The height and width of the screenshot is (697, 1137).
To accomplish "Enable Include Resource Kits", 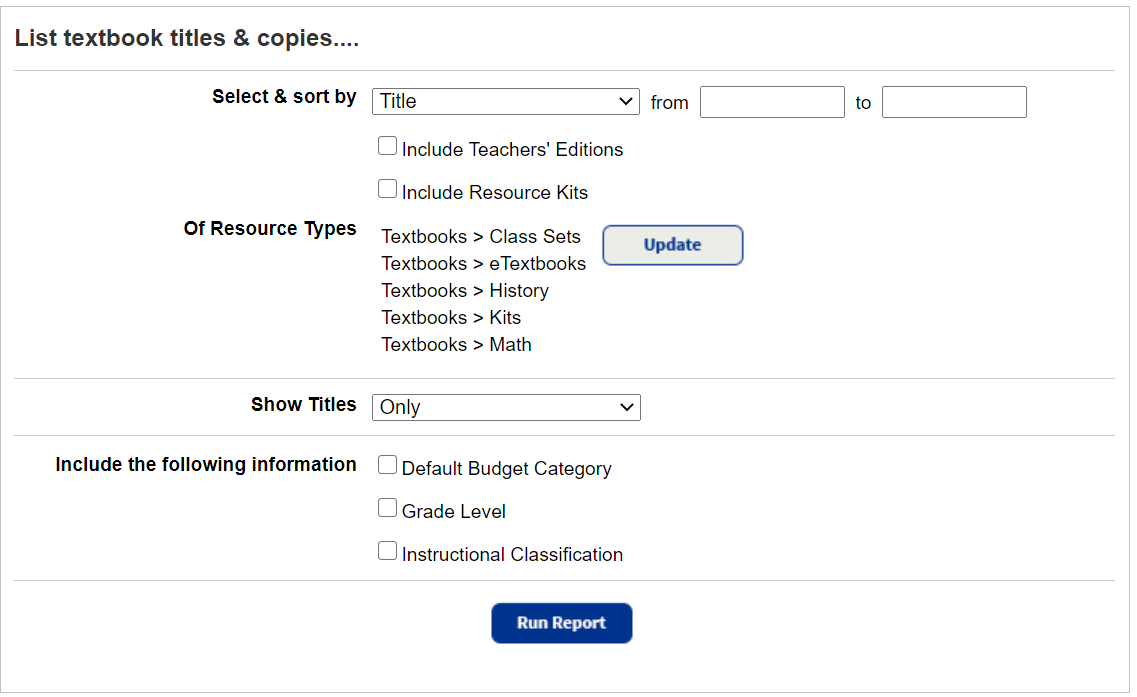I will [387, 188].
